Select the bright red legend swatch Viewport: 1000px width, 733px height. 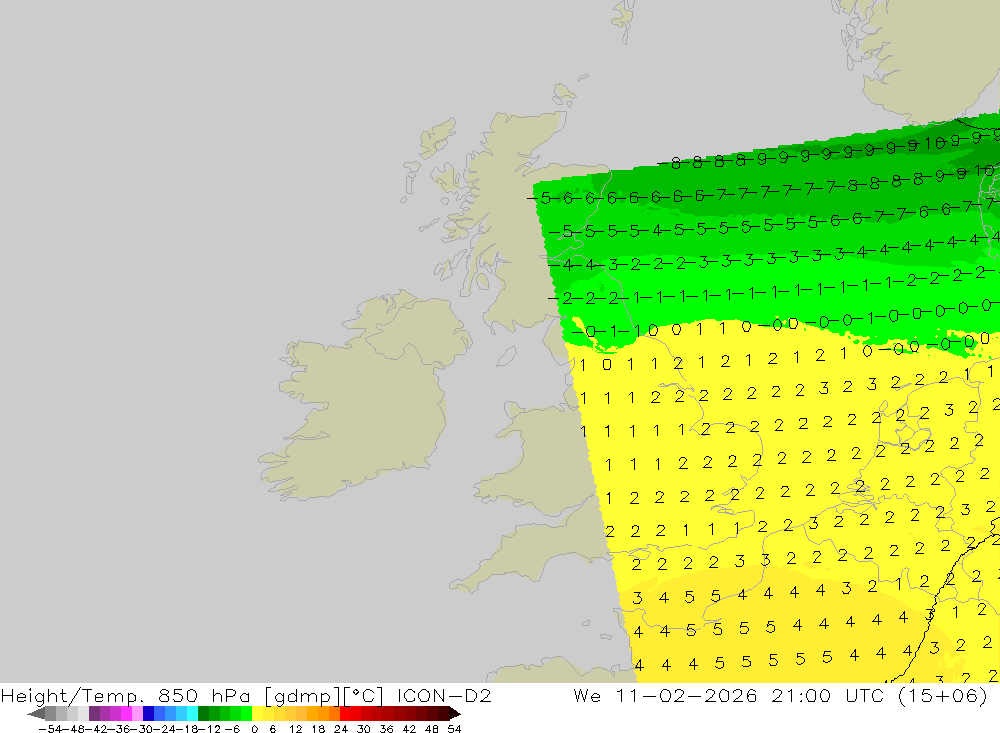pos(345,713)
